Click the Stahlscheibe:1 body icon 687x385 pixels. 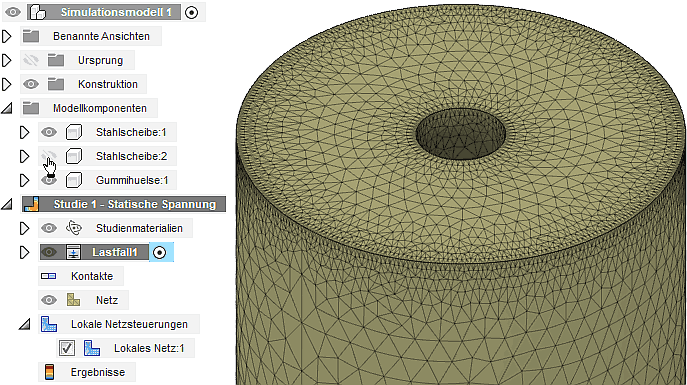click(x=74, y=132)
